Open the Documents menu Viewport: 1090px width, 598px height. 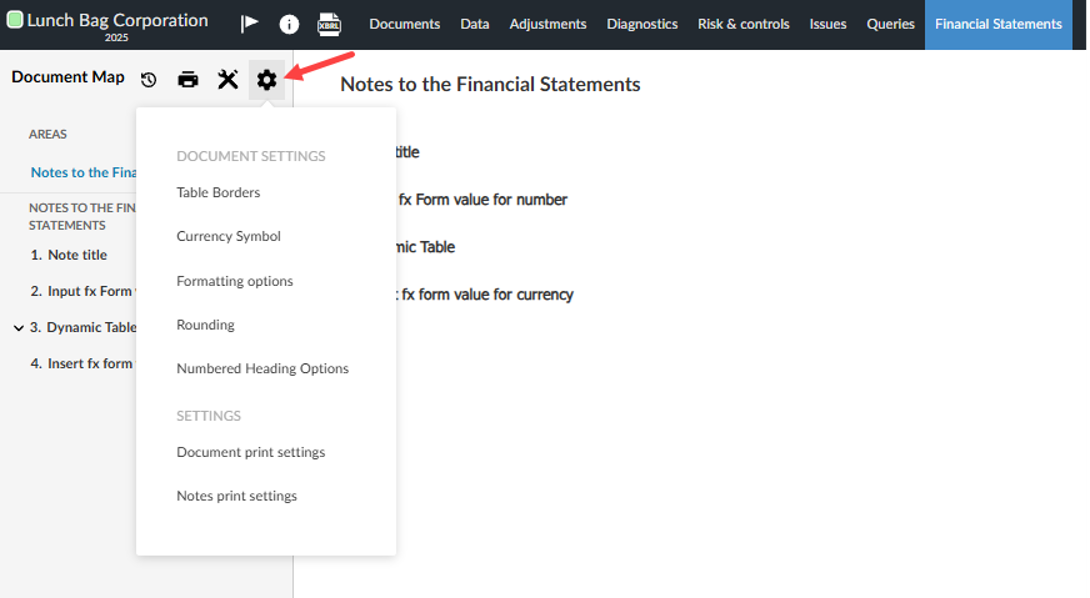point(404,23)
